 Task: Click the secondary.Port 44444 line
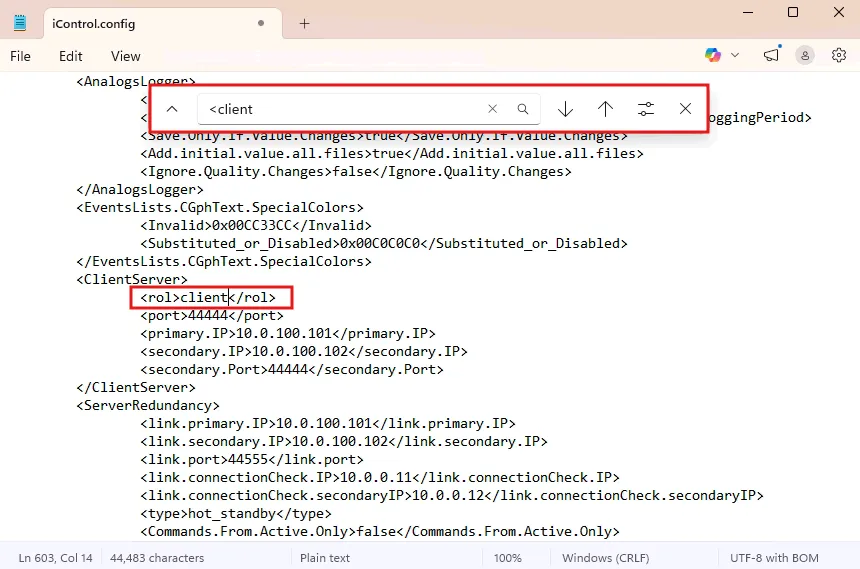(x=292, y=369)
